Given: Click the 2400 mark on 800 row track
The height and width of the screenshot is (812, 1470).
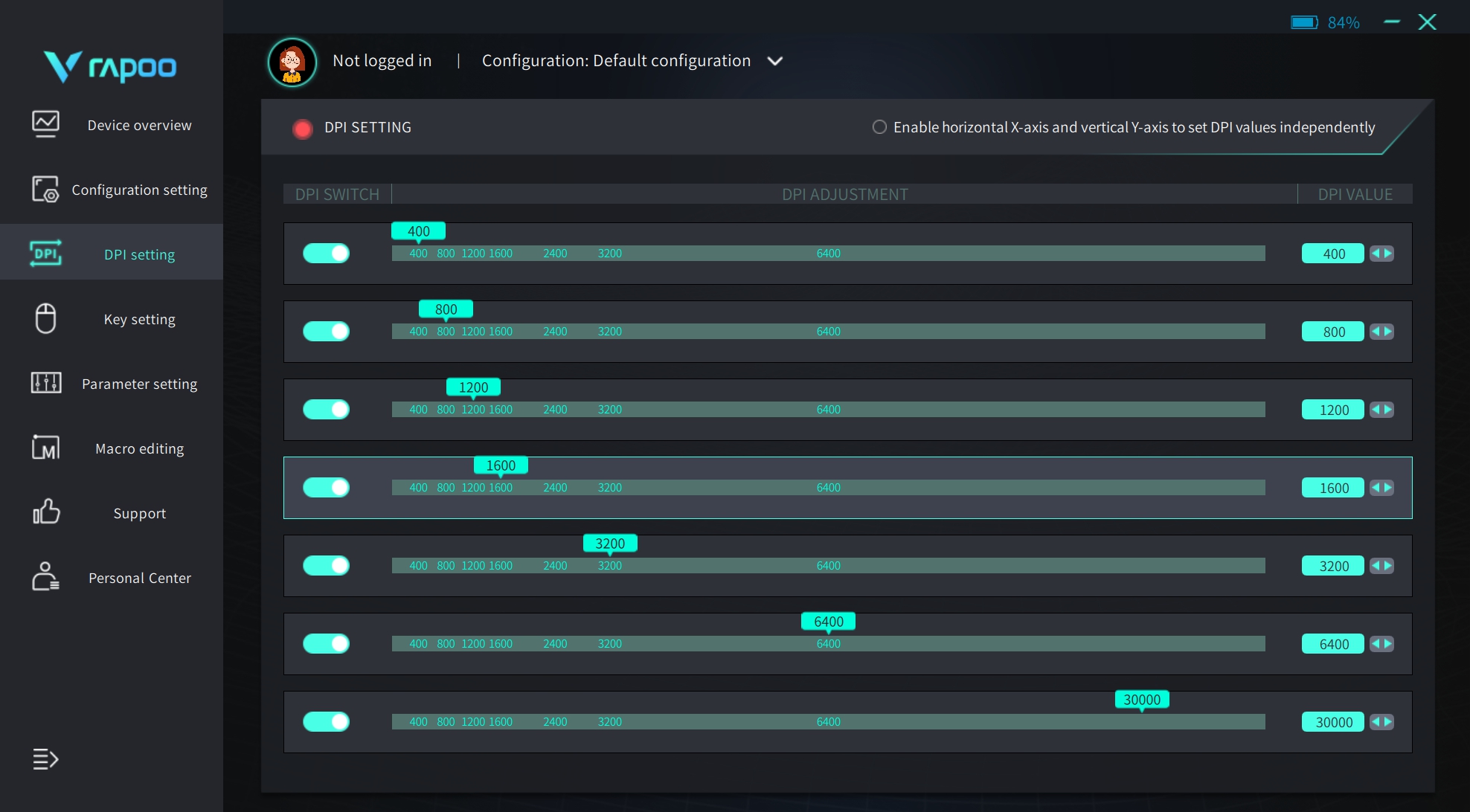Looking at the screenshot, I should pos(555,332).
